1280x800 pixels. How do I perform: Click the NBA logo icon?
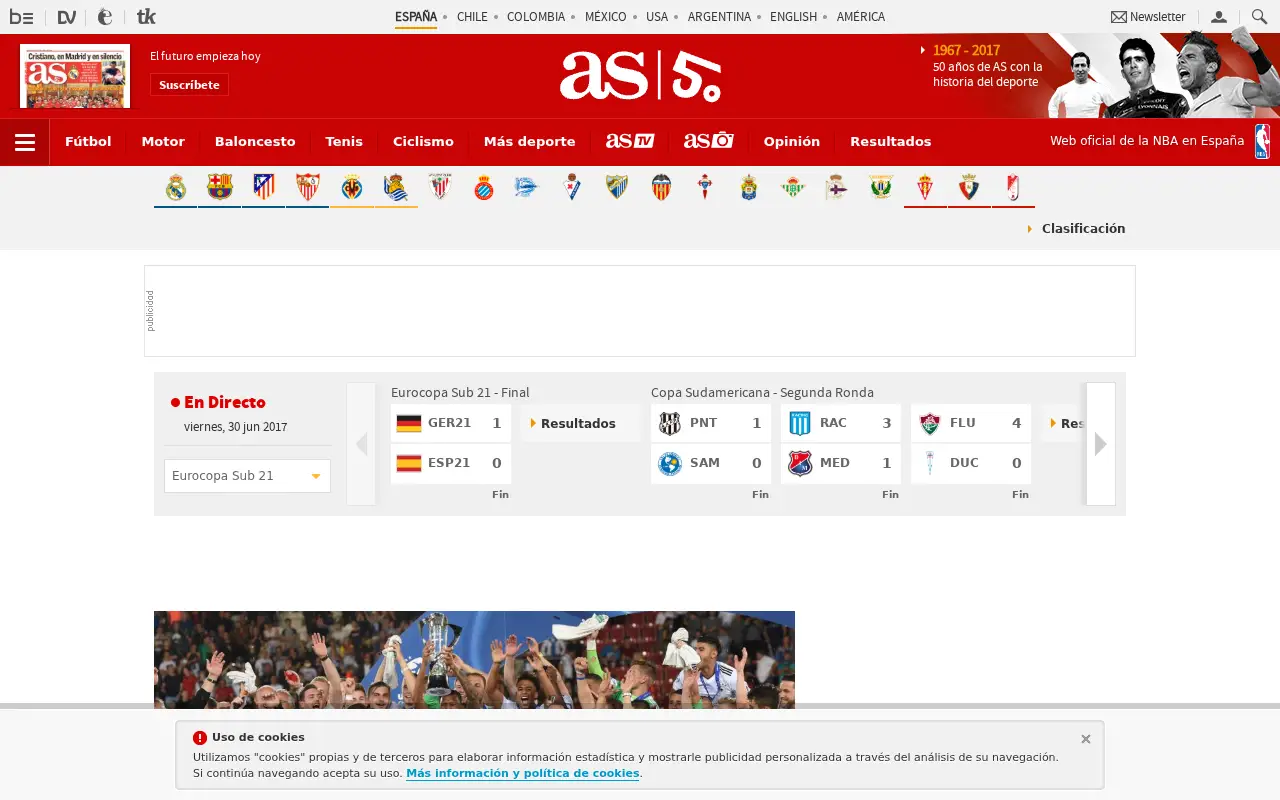tap(1263, 142)
